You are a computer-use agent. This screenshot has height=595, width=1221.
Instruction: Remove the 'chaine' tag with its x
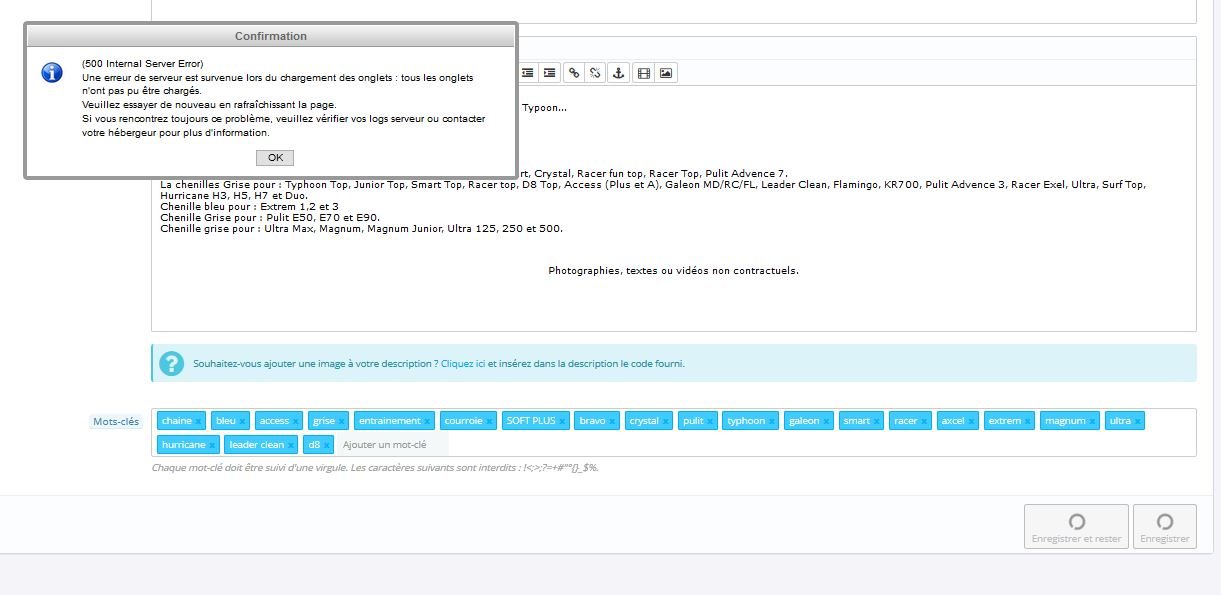[198, 422]
